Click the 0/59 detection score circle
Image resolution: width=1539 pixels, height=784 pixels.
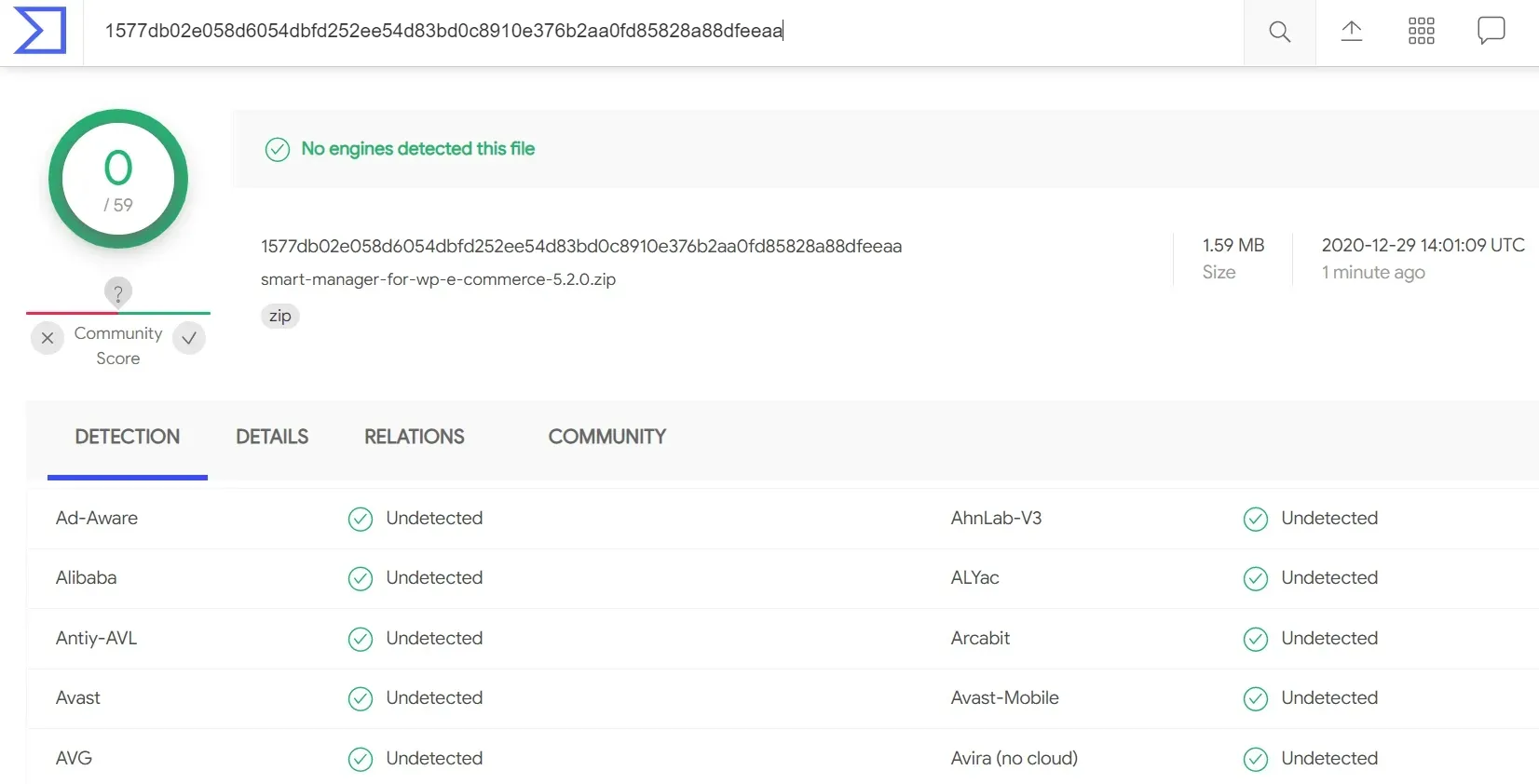118,179
